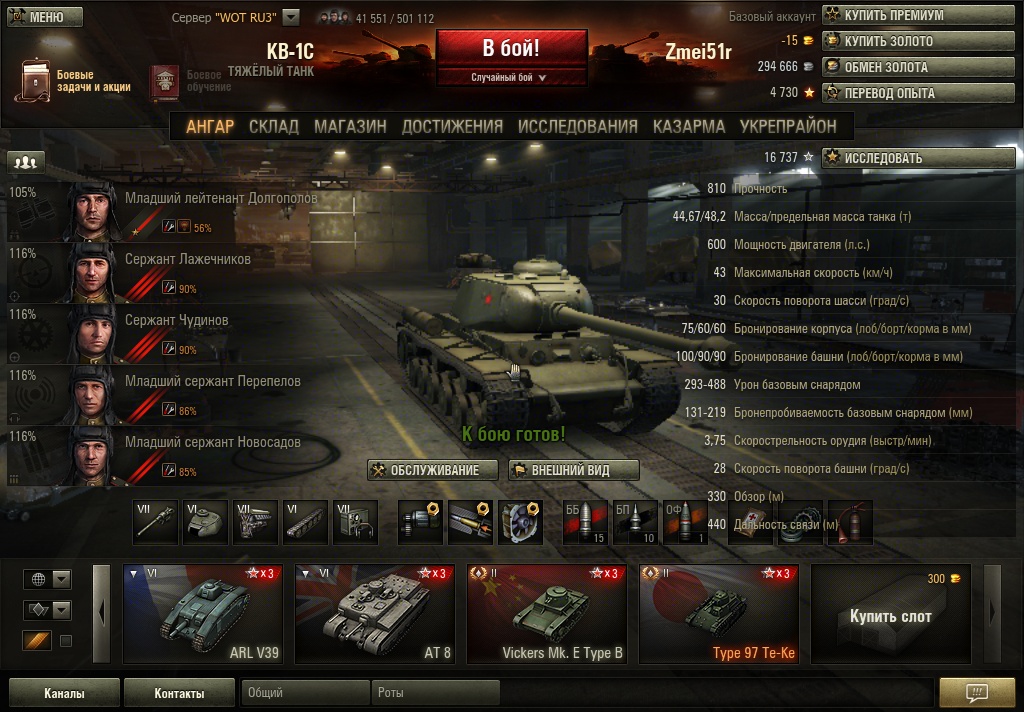Click the ventilation equipment icon

pos(520,522)
